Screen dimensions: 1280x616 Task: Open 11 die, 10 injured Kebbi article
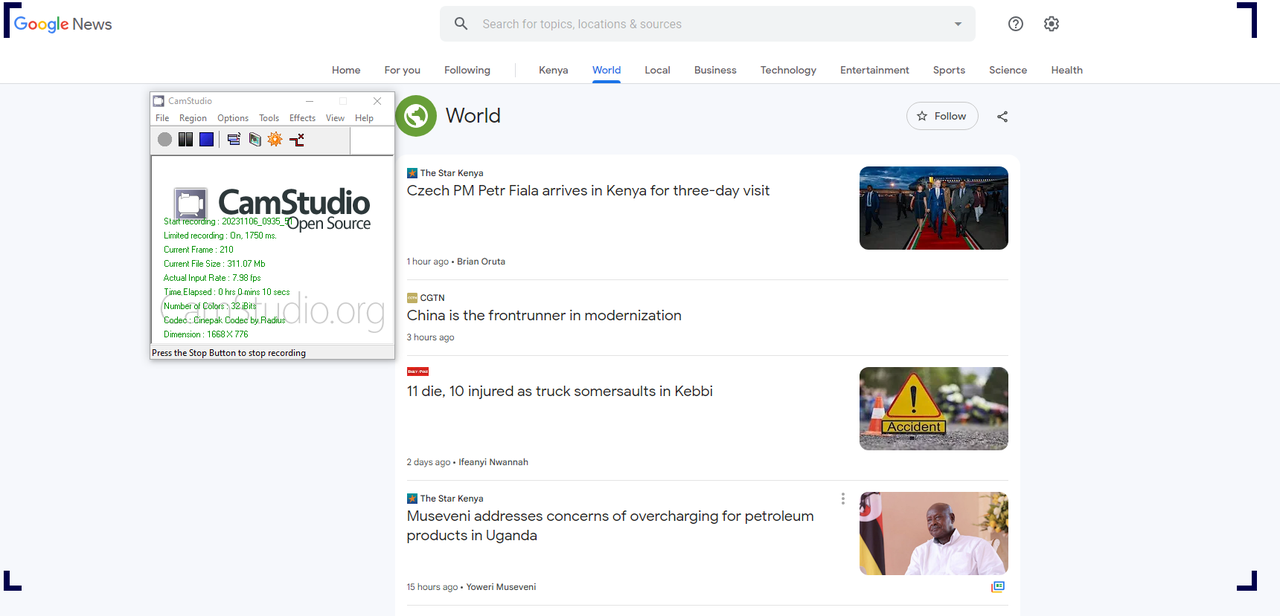pyautogui.click(x=560, y=391)
